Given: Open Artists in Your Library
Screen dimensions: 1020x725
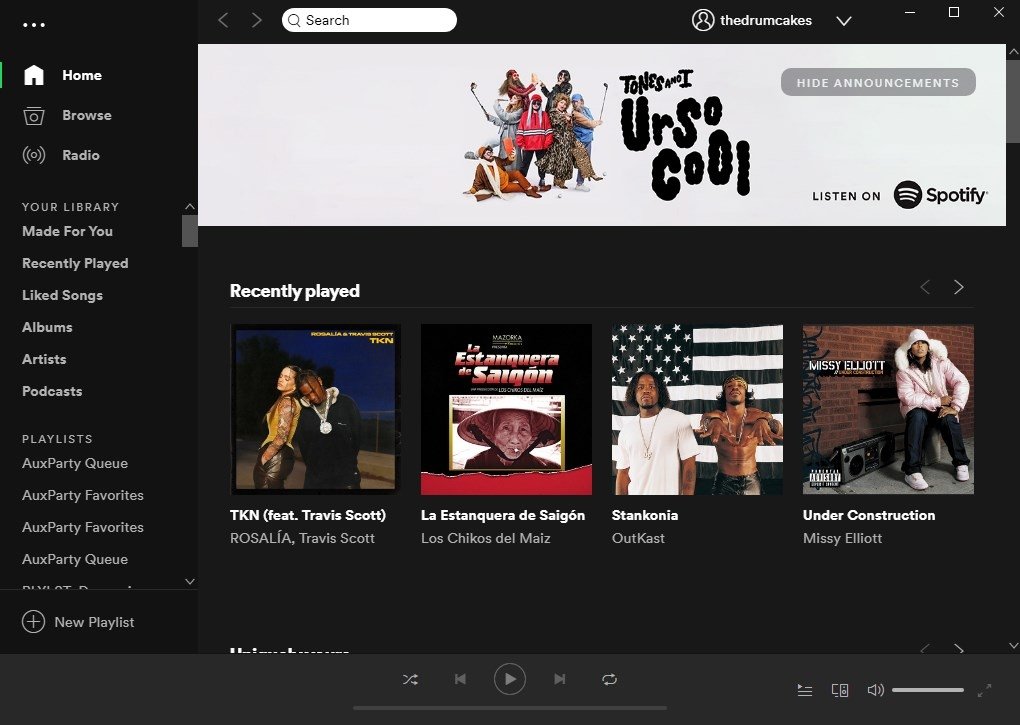Looking at the screenshot, I should coord(44,359).
